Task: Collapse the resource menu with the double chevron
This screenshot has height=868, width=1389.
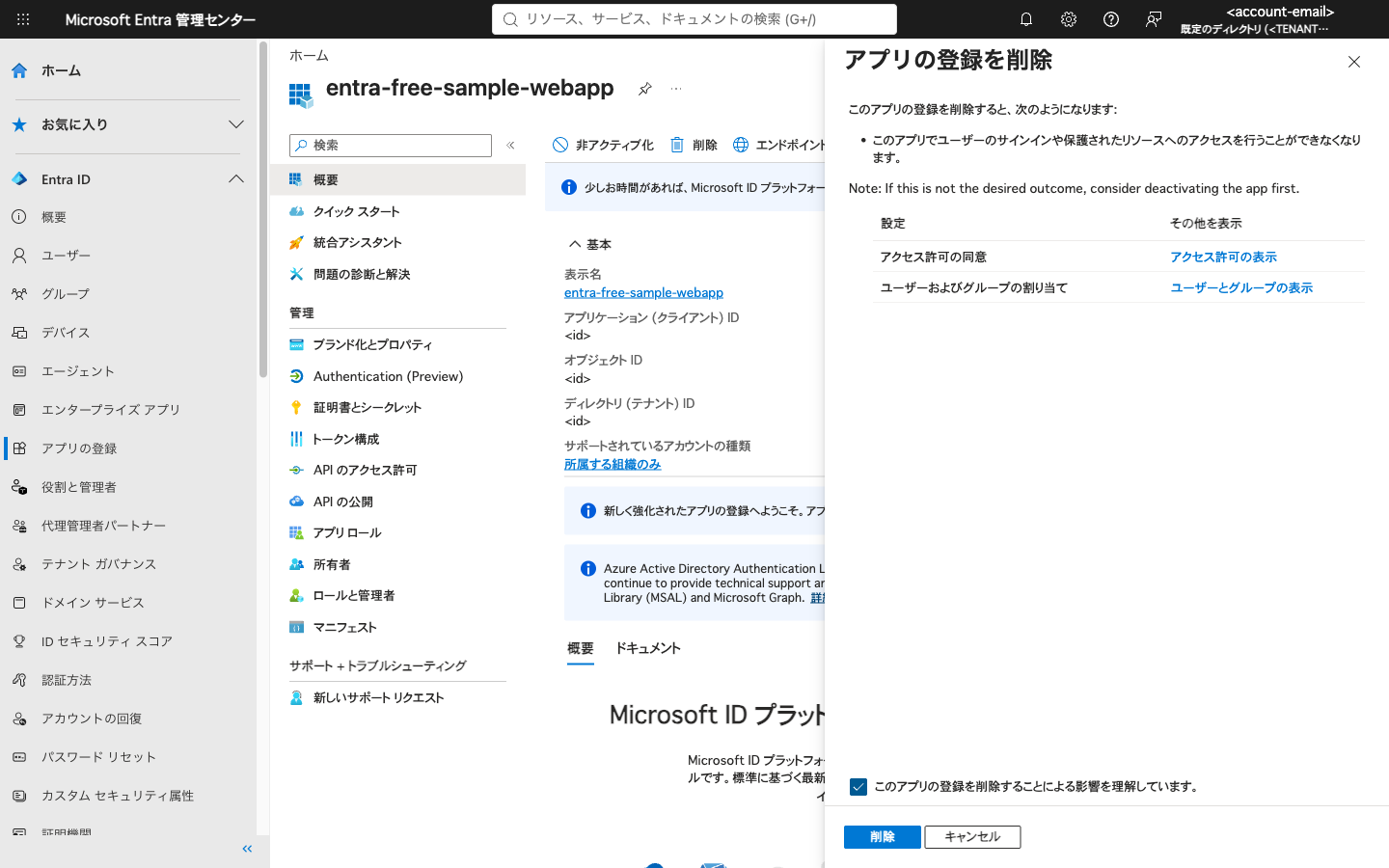Action: tap(511, 145)
